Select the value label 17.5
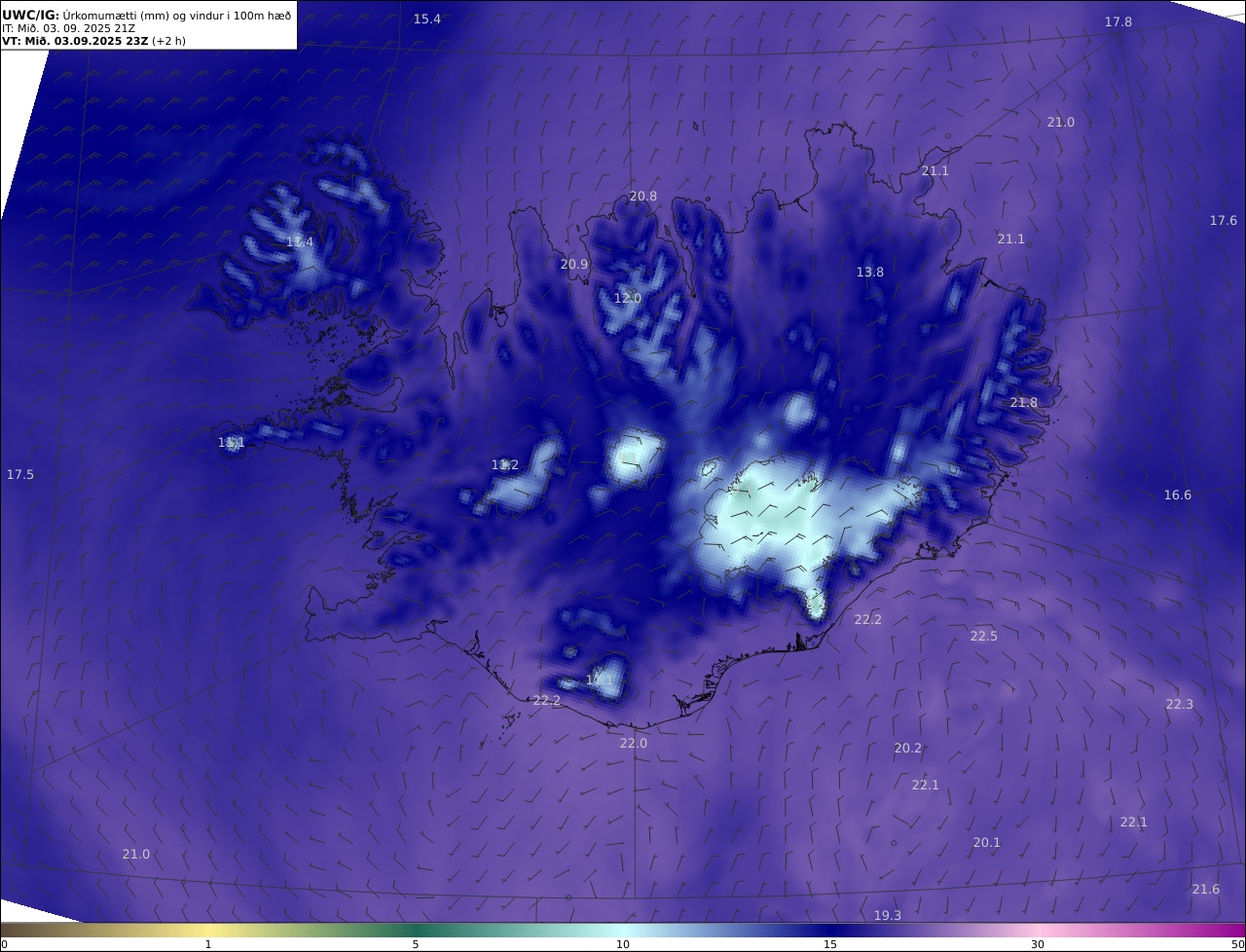Screen dimensions: 1246x952 [x=20, y=475]
